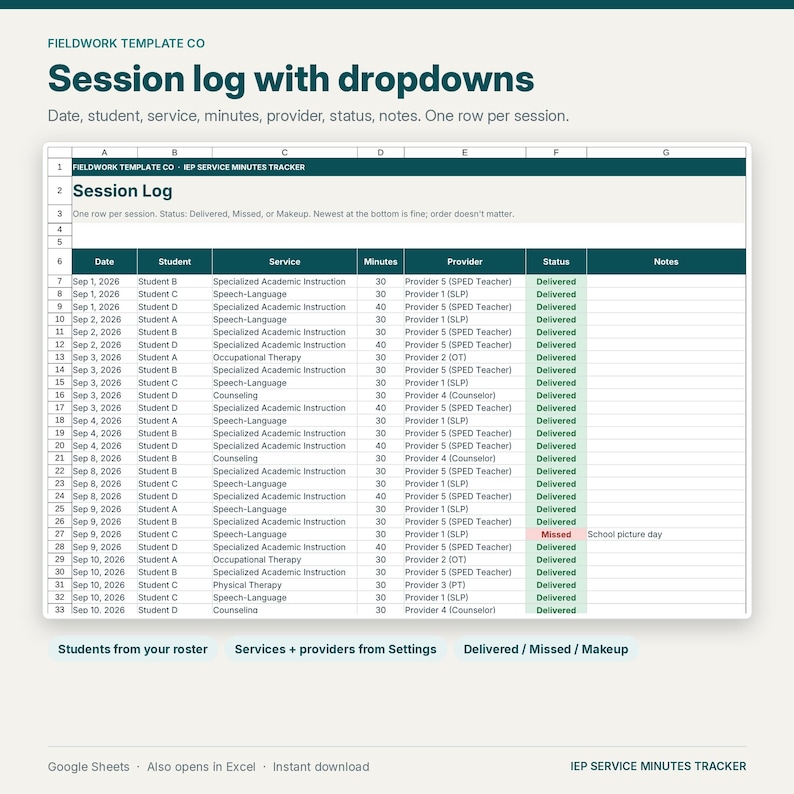Click 'Instant download' footer text
The width and height of the screenshot is (794, 794).
(321, 767)
